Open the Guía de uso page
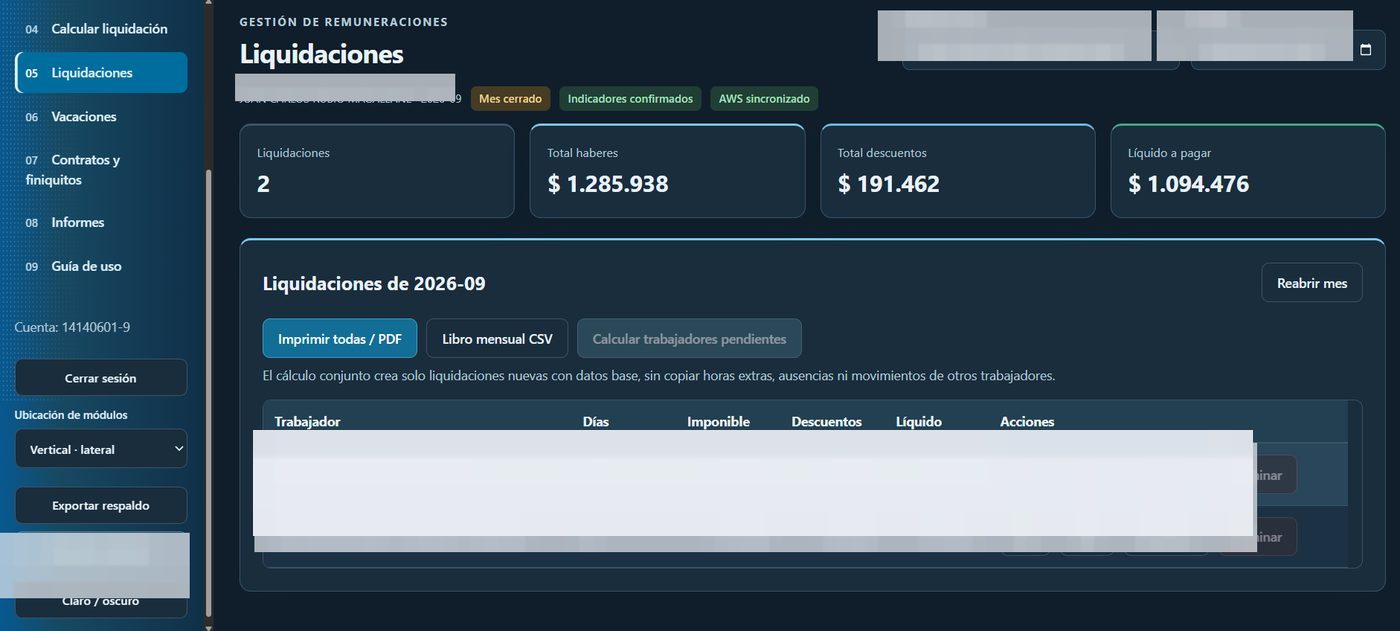The image size is (1400, 631). (101, 266)
